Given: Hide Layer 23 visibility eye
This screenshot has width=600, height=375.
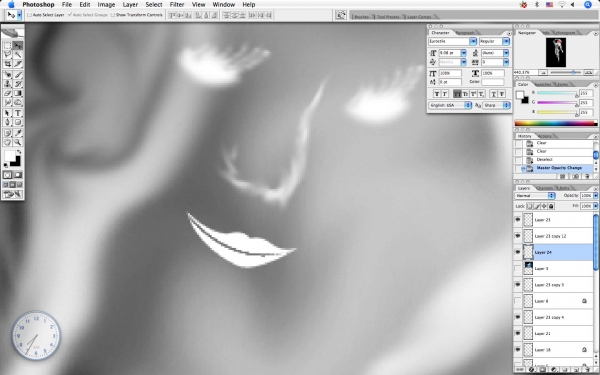Looking at the screenshot, I should [x=518, y=220].
